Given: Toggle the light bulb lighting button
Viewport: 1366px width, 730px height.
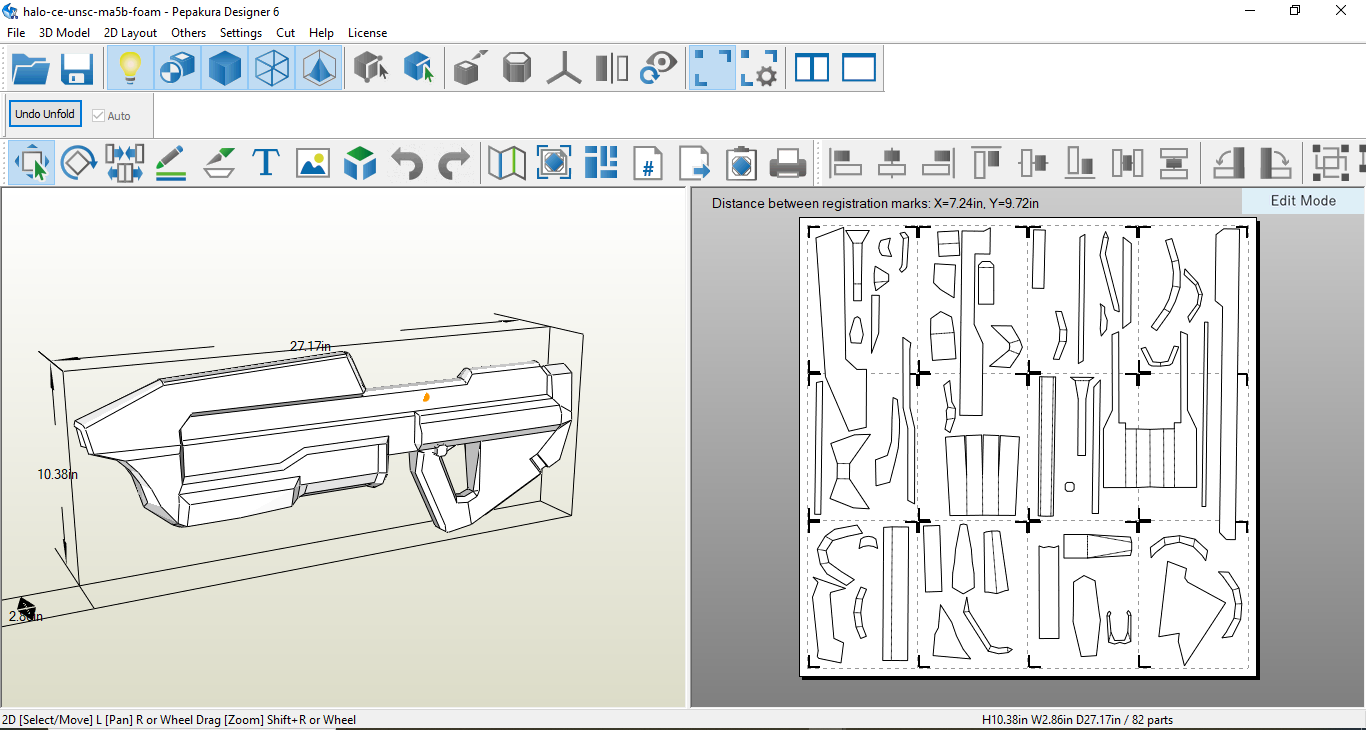Looking at the screenshot, I should pos(130,69).
